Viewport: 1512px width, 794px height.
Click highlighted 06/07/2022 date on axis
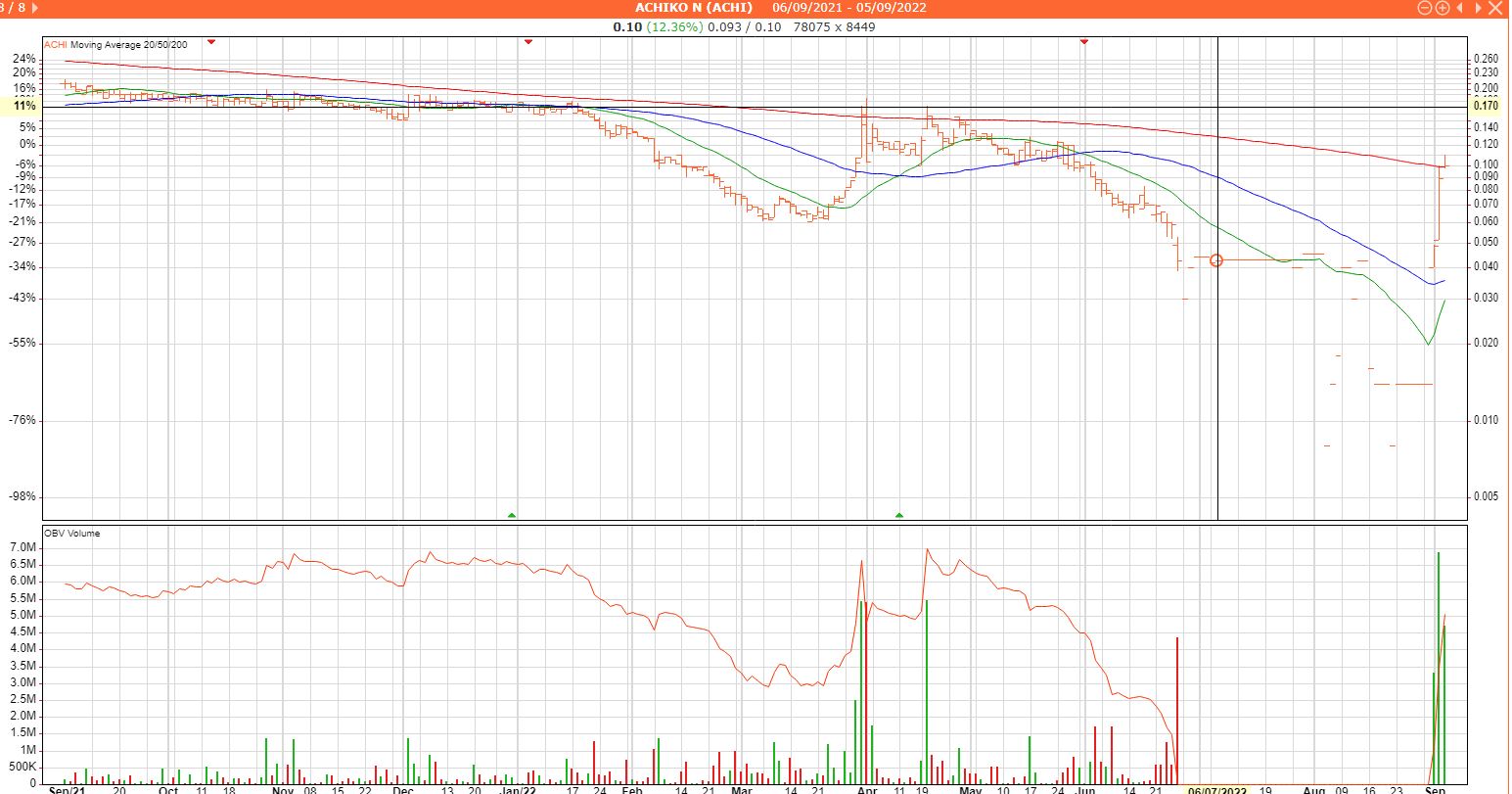[x=1216, y=788]
